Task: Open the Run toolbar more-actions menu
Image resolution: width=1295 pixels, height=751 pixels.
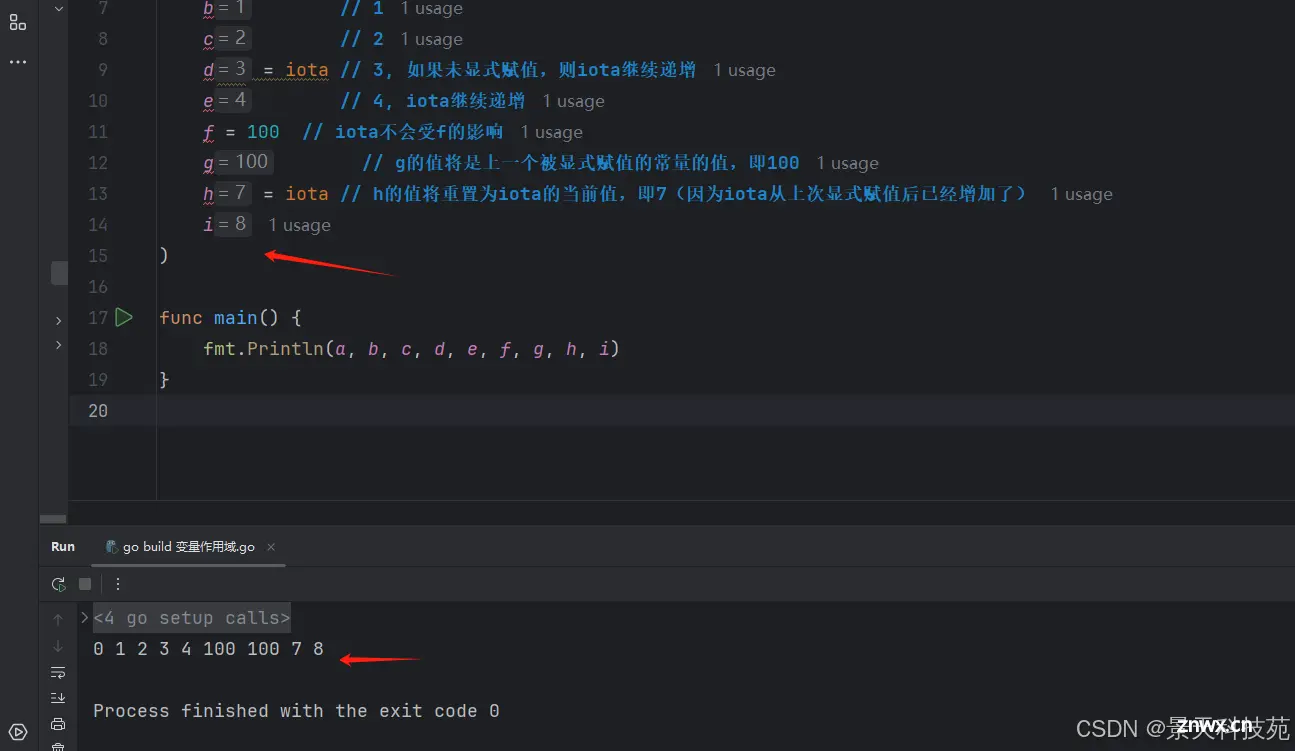Action: point(118,584)
